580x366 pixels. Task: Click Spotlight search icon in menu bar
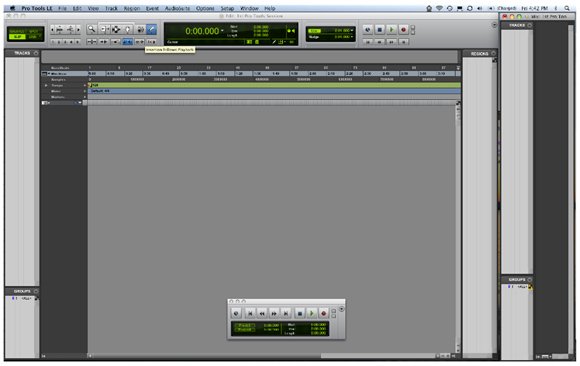[x=567, y=8]
